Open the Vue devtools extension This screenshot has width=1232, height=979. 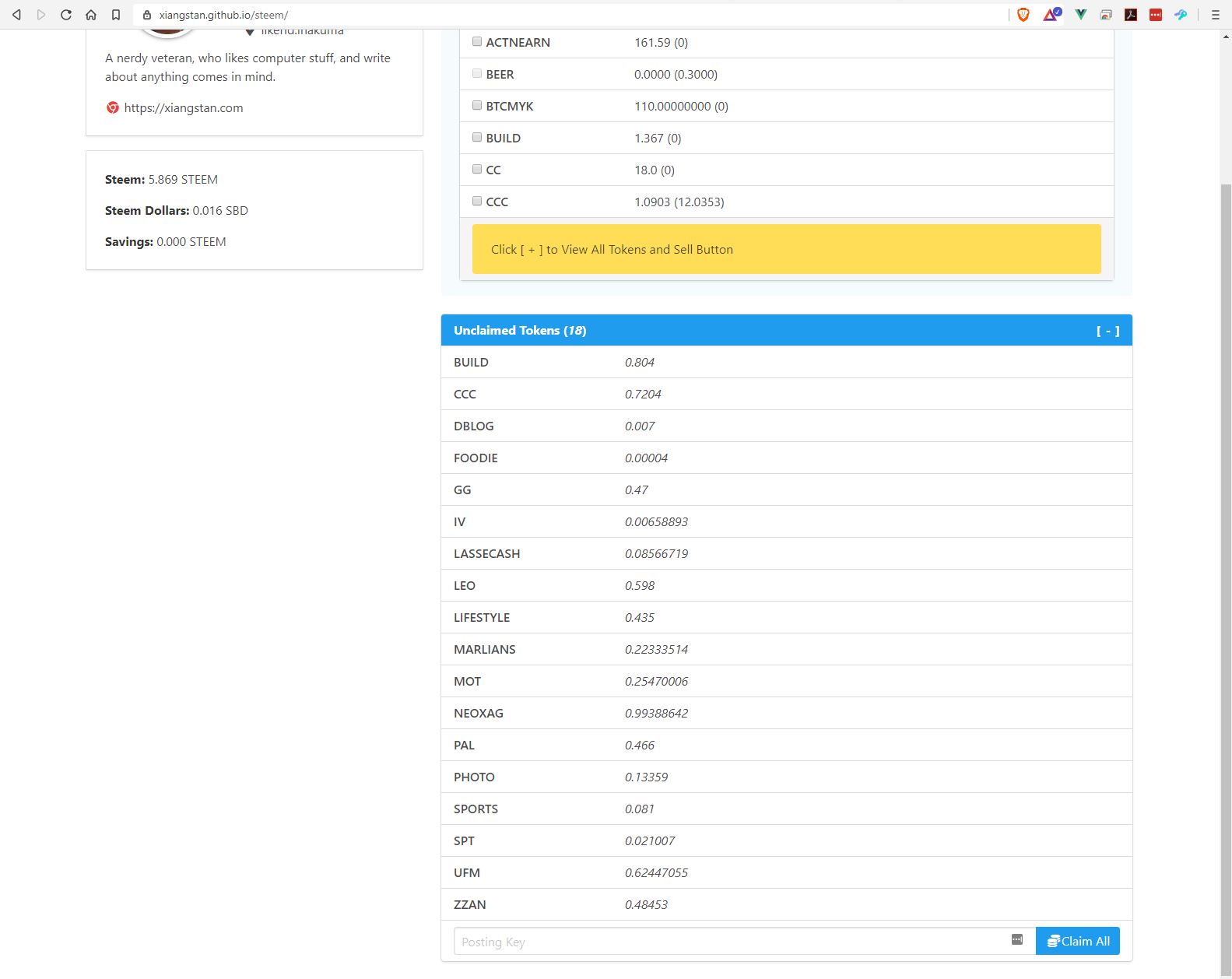[1081, 15]
